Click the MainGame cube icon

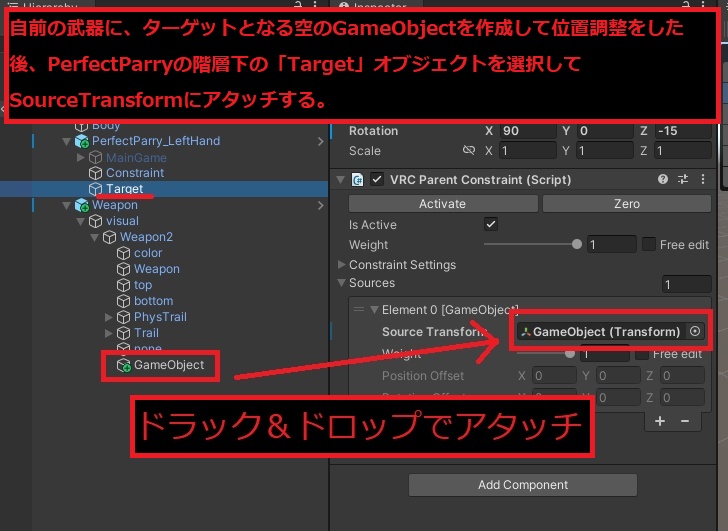[x=95, y=158]
